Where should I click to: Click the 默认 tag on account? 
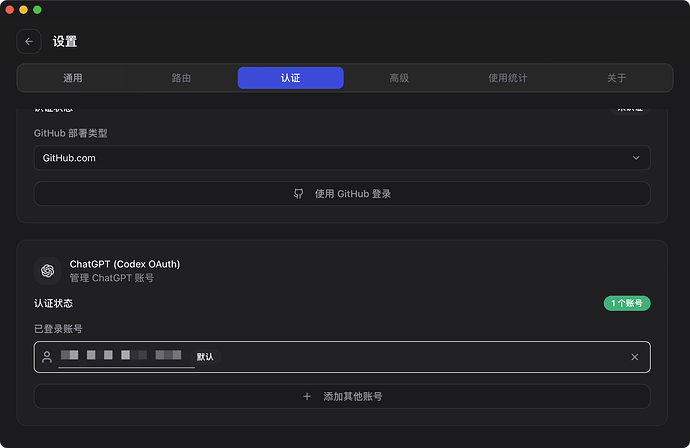tap(205, 357)
